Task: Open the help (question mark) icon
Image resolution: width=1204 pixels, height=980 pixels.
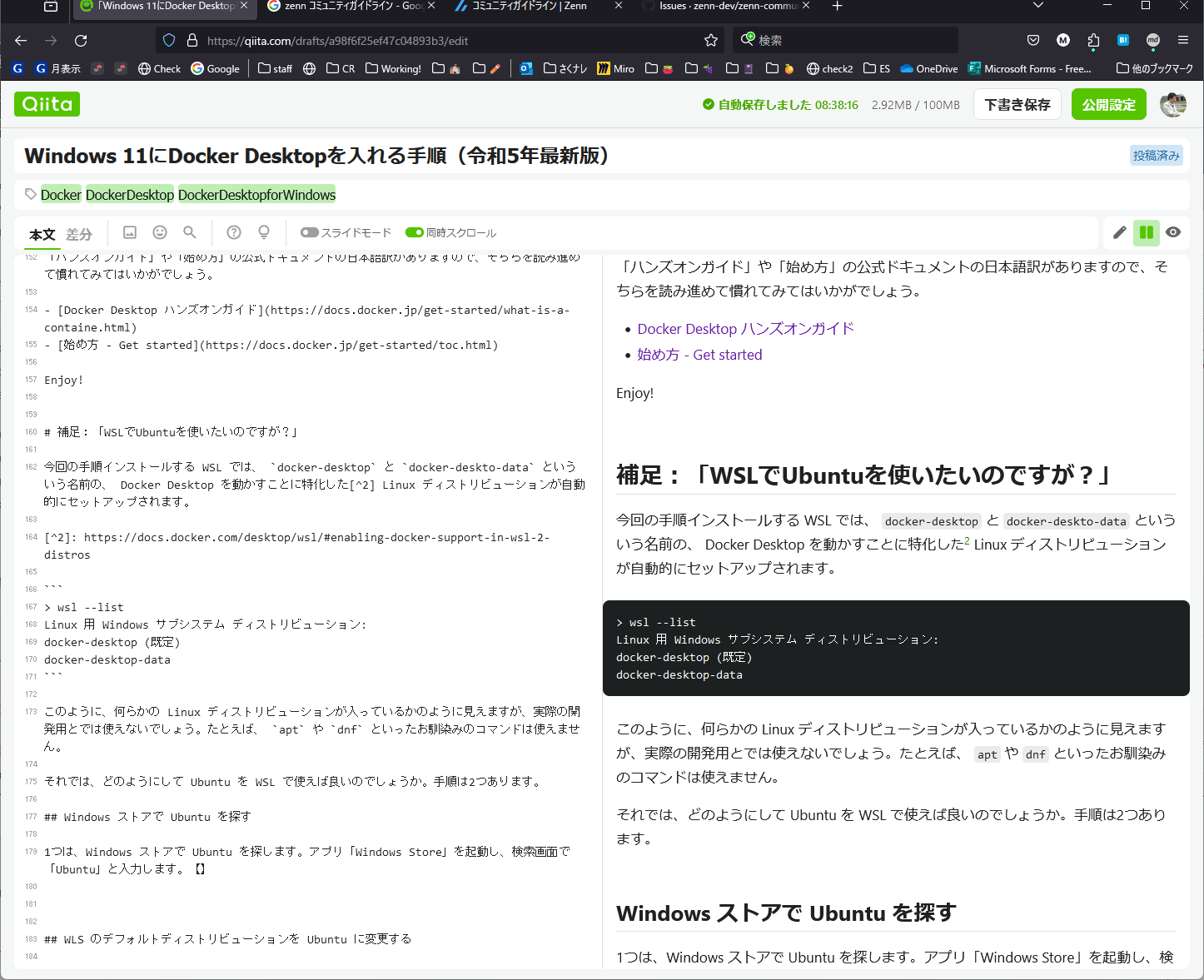Action: (x=234, y=233)
